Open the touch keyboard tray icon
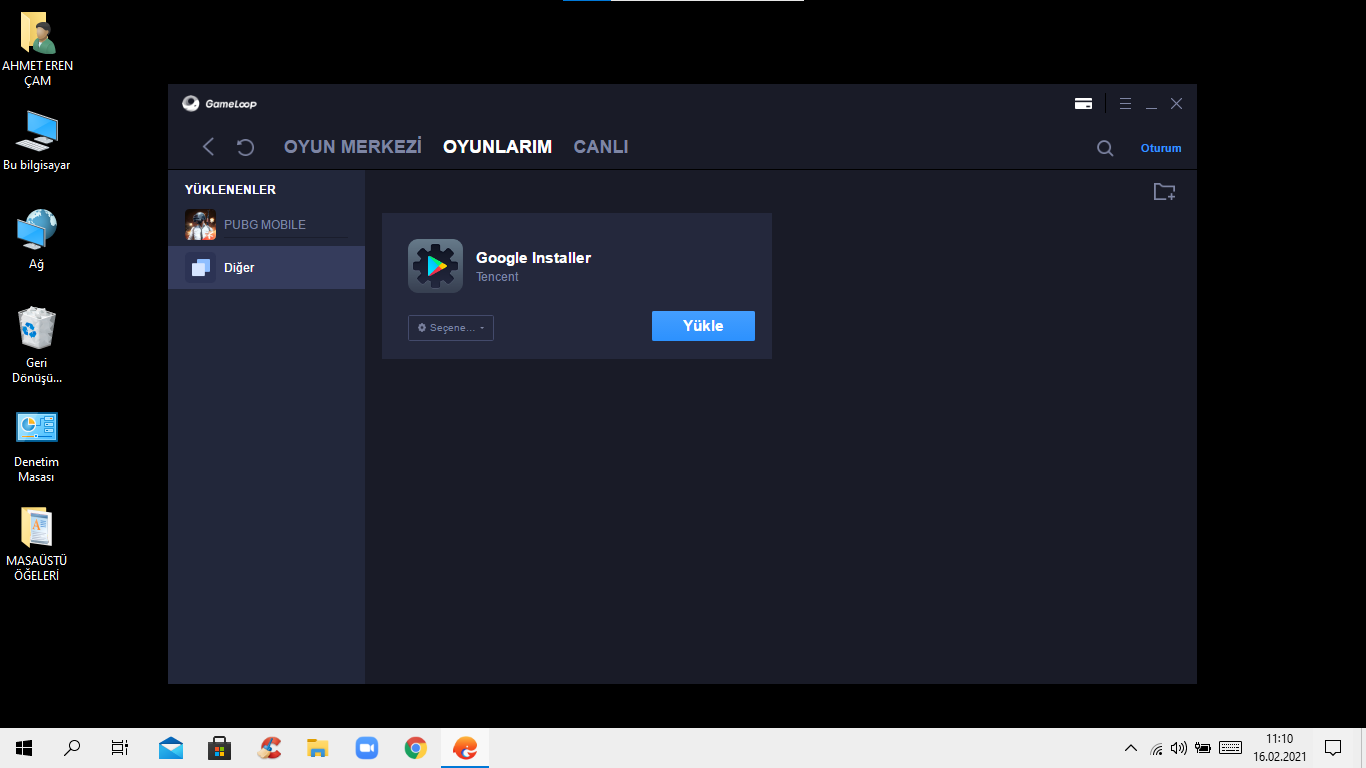 coord(1231,748)
